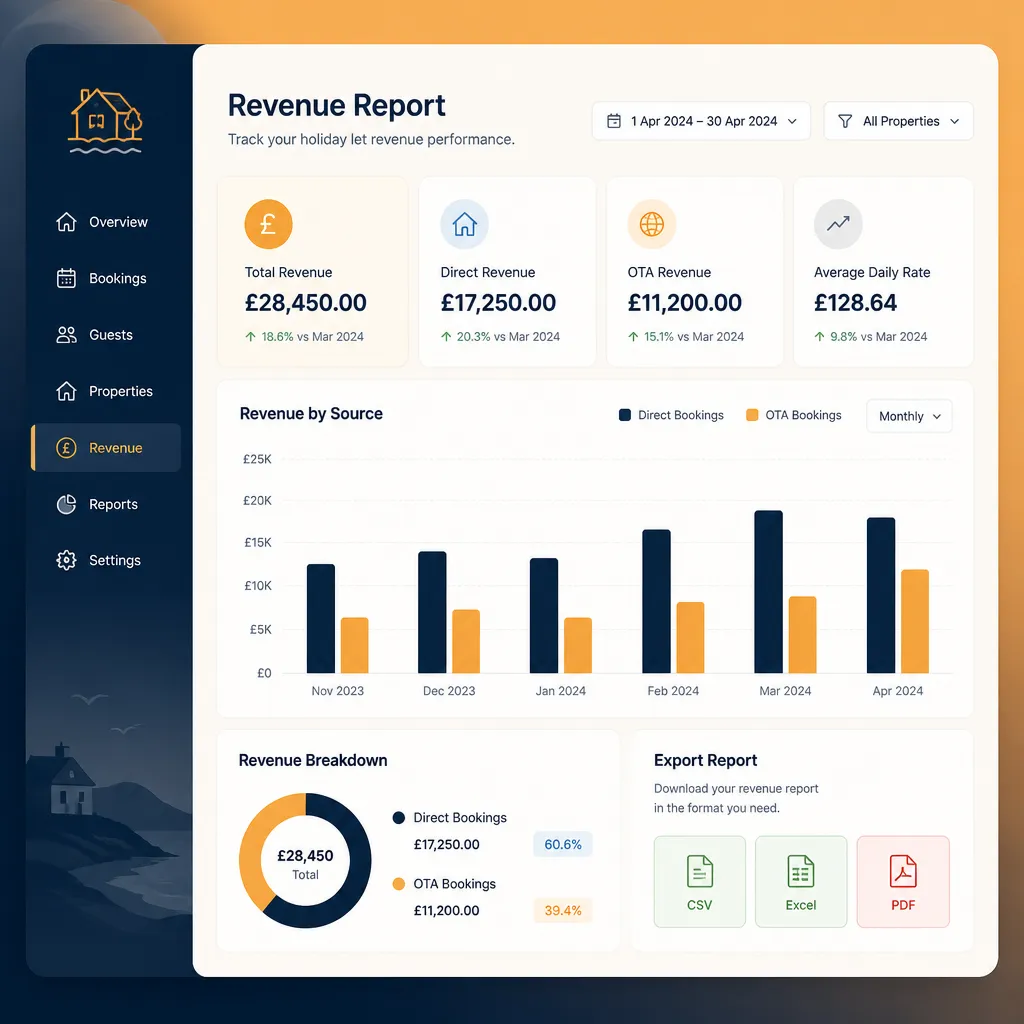Click the navy Direct Bookings legend square
The height and width of the screenshot is (1024, 1024).
click(625, 415)
